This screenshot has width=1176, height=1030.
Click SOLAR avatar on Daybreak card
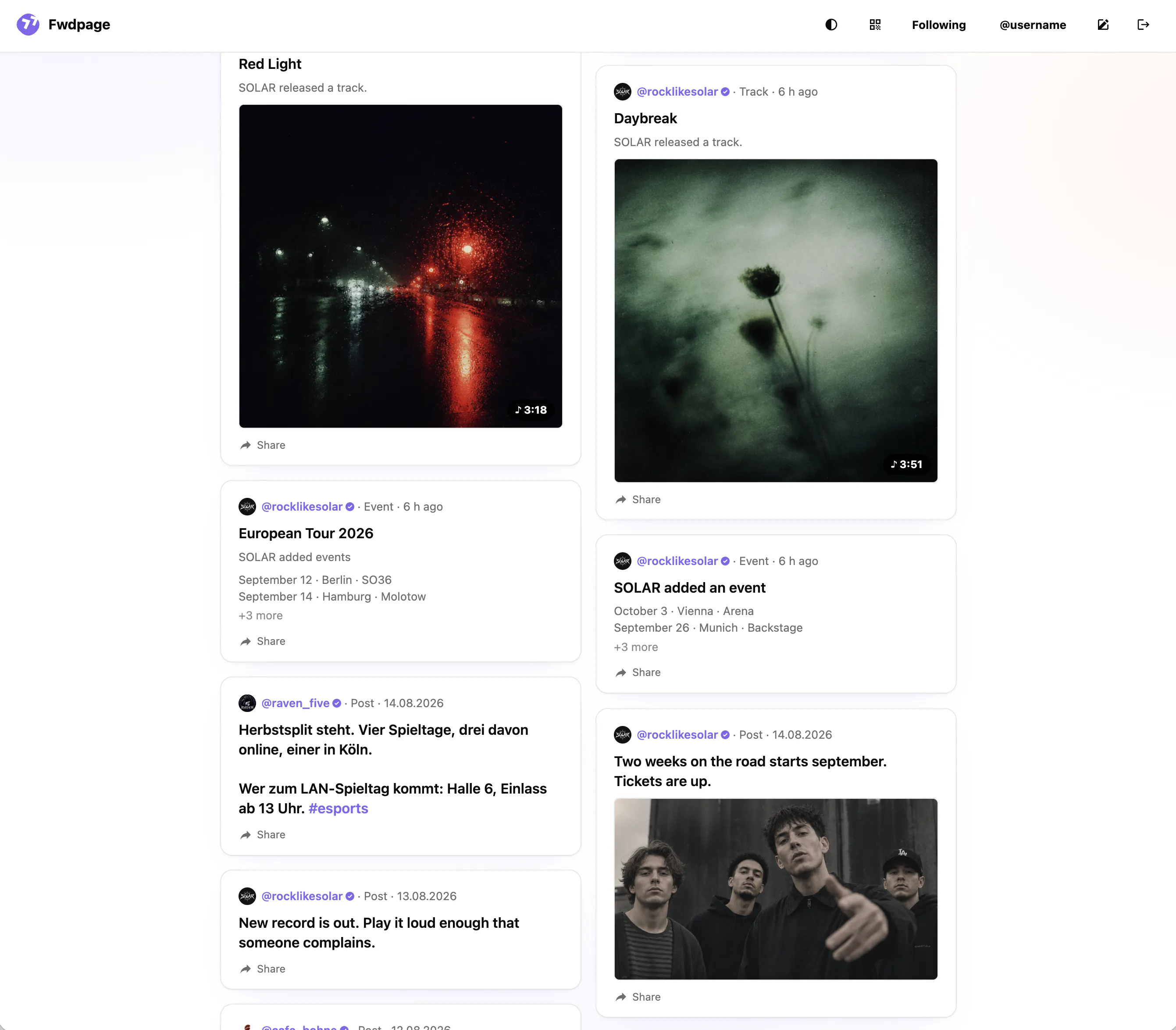pyautogui.click(x=623, y=91)
